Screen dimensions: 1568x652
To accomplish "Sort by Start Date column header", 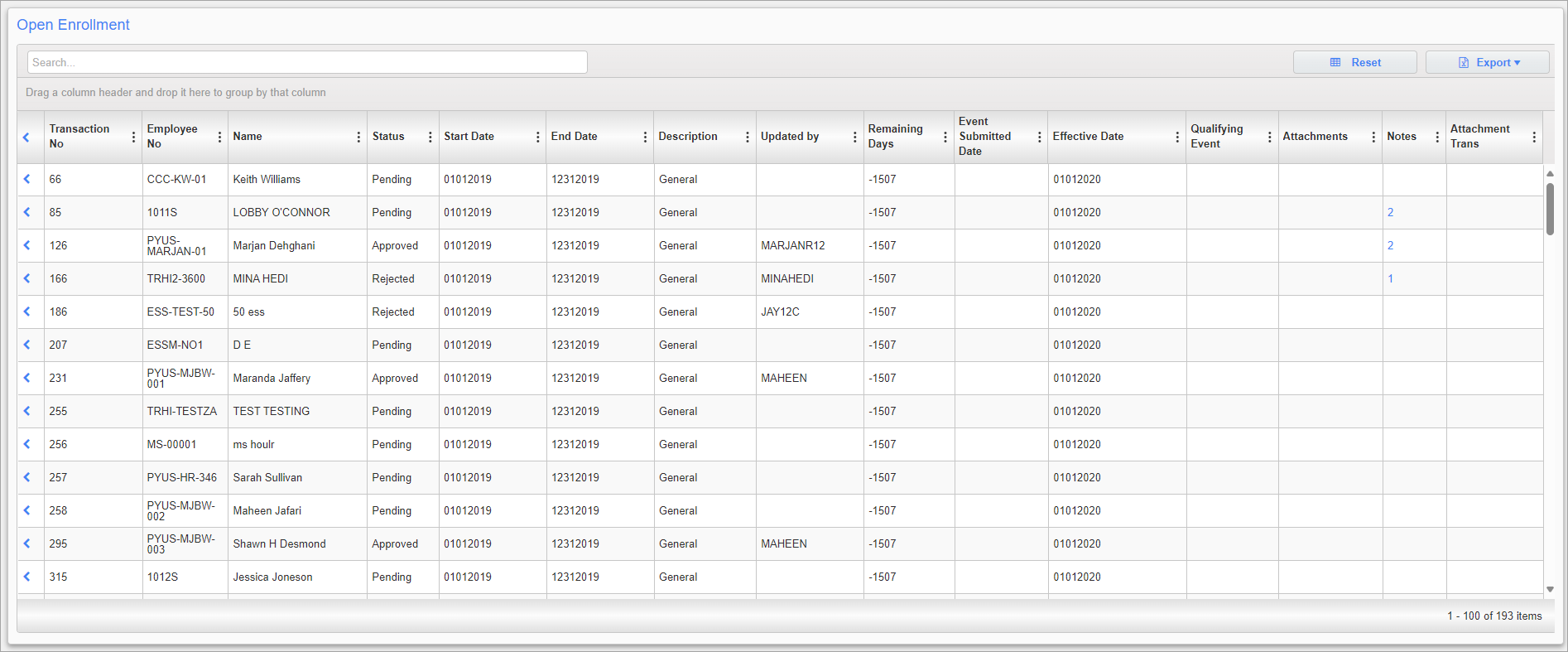I will [469, 137].
